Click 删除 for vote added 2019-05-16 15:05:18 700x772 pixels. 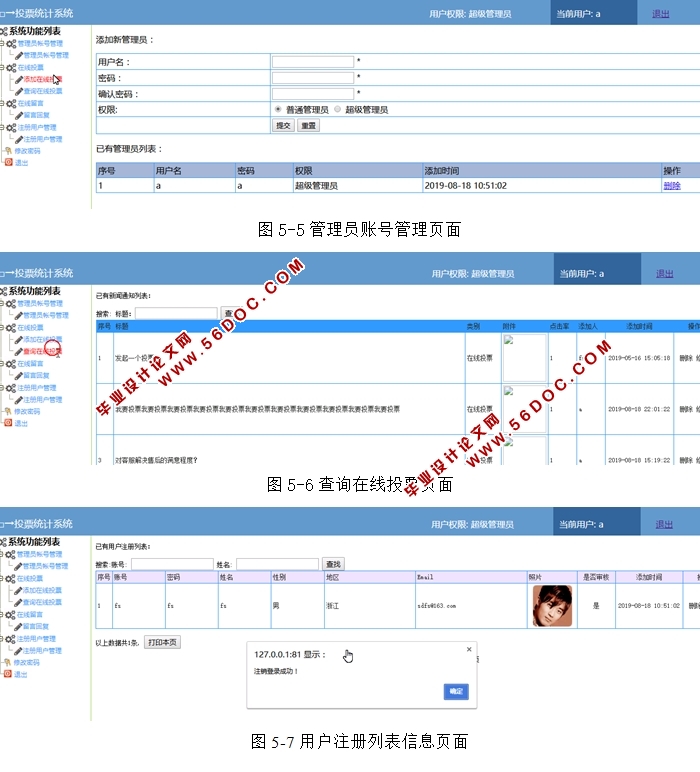tap(686, 358)
